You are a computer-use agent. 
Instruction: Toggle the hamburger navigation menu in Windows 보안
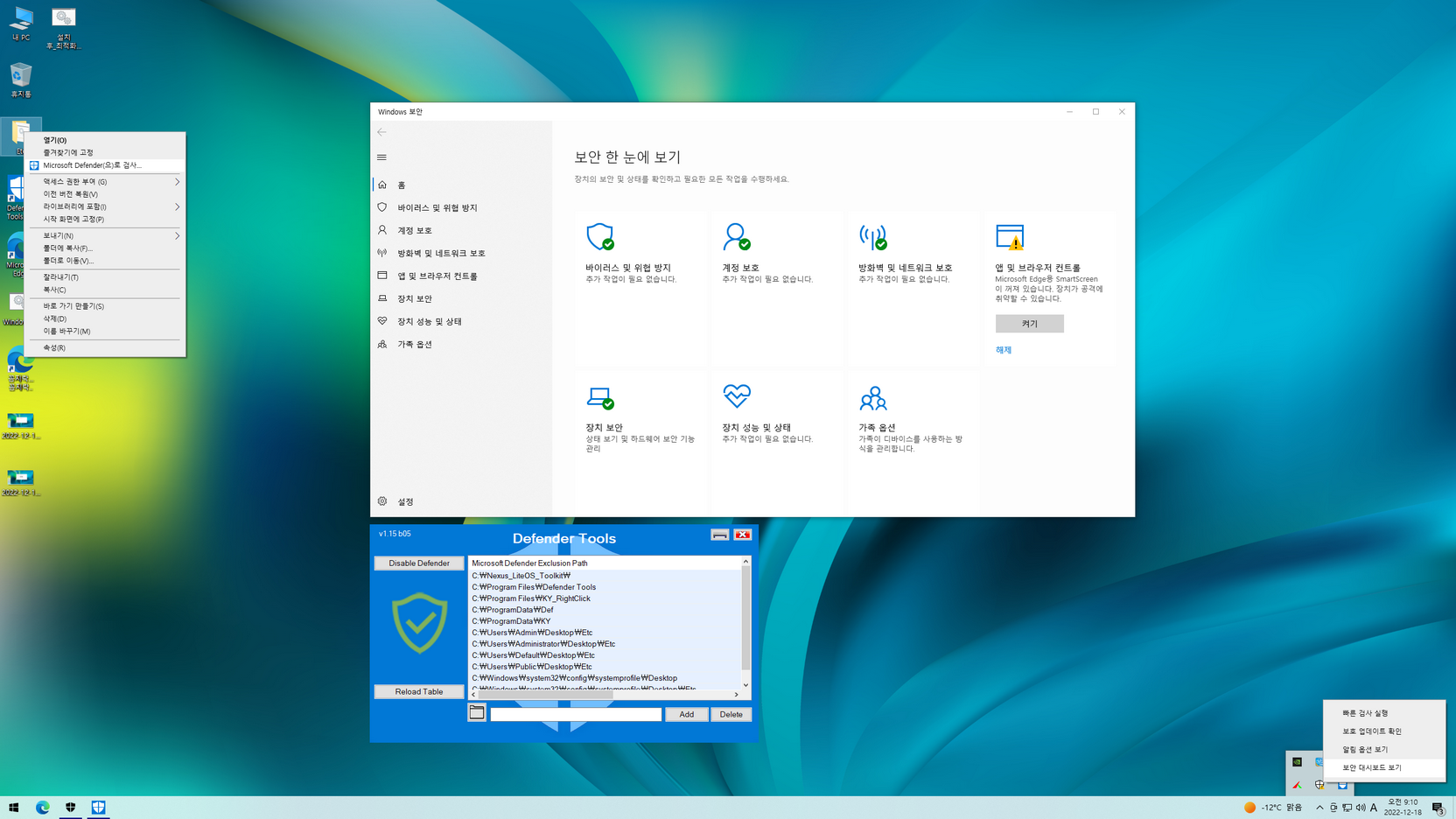381,157
